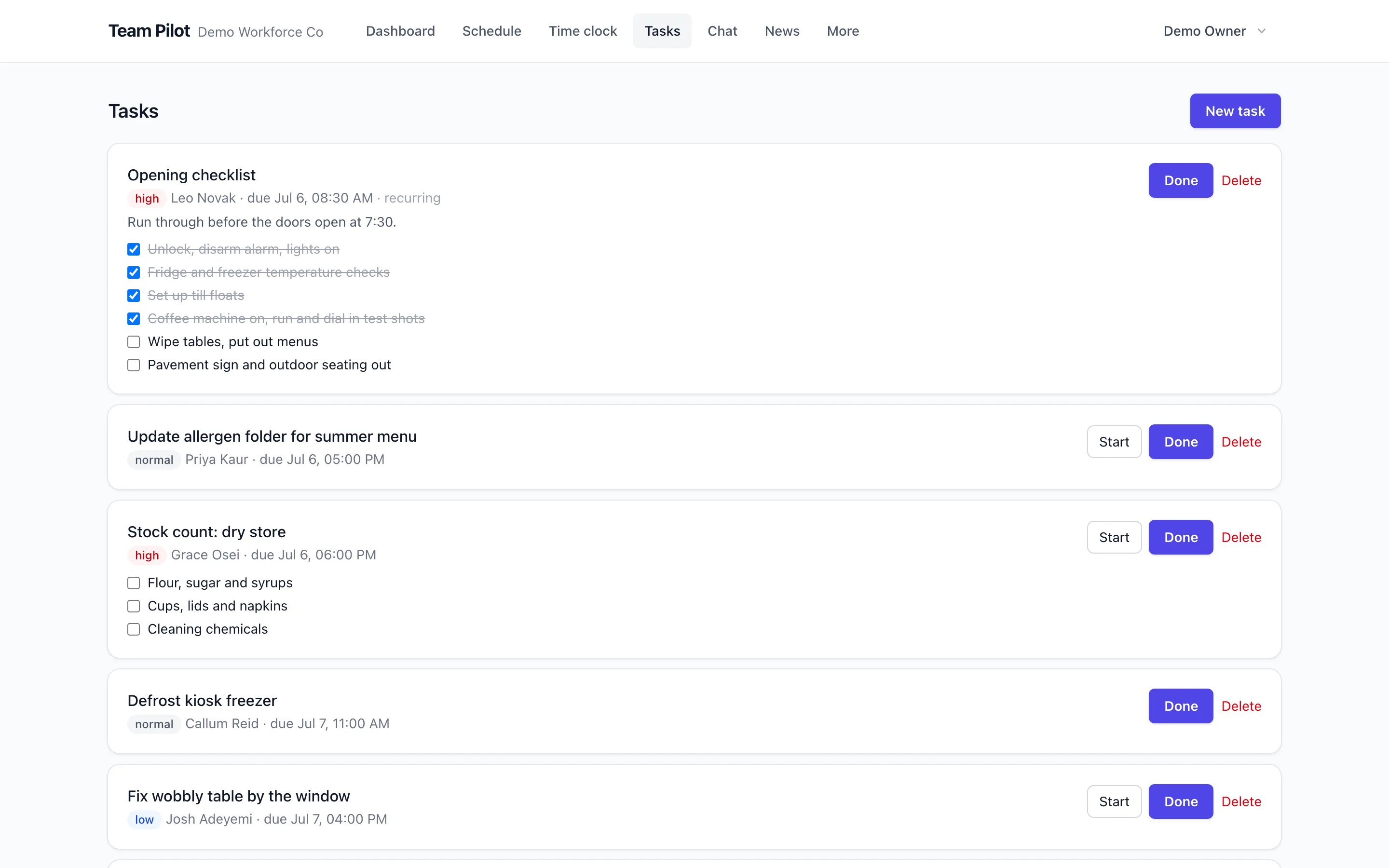
Task: Check 'Wipe tables, put out menus'
Action: [x=134, y=341]
